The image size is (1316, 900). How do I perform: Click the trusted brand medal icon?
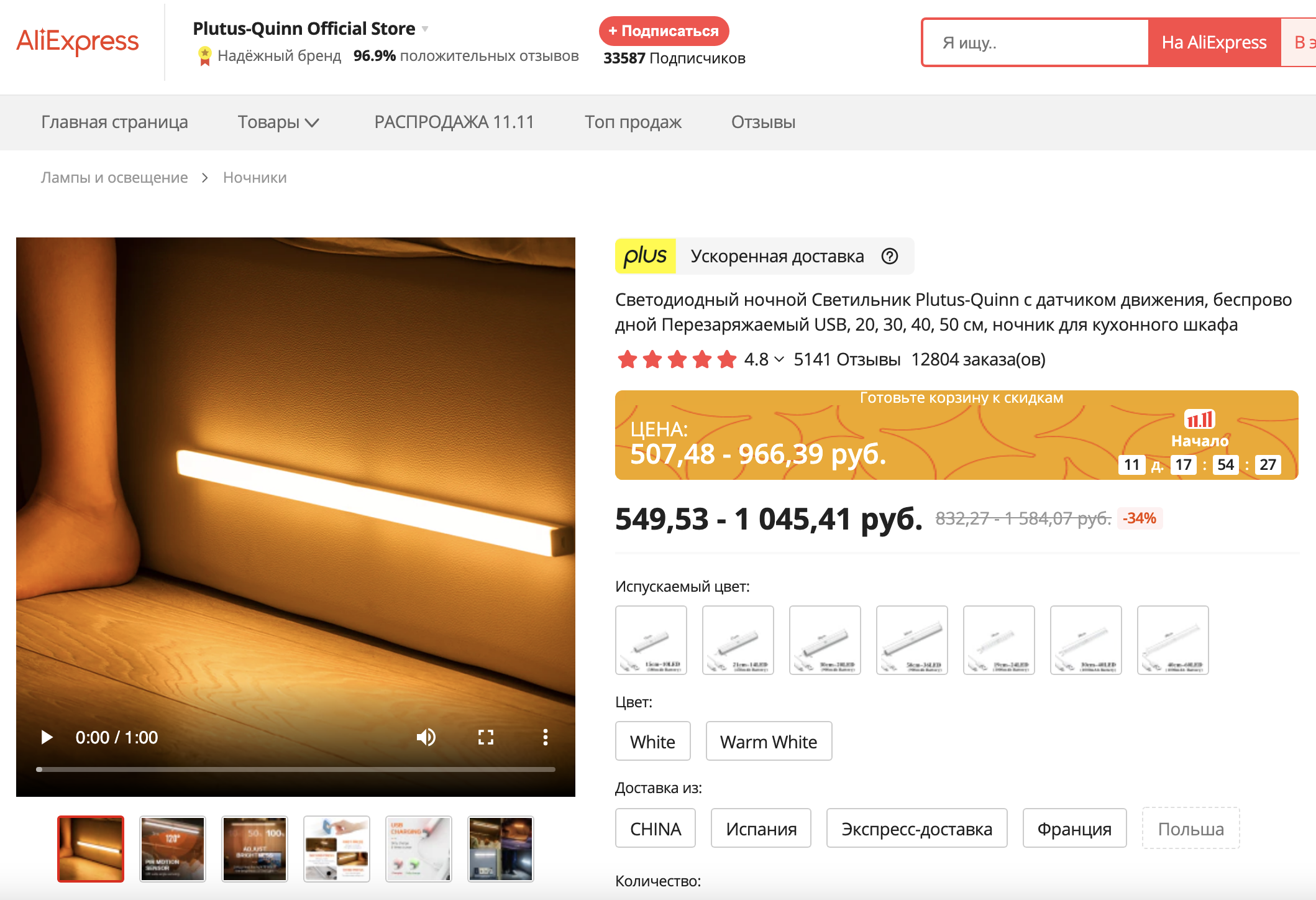(x=204, y=56)
